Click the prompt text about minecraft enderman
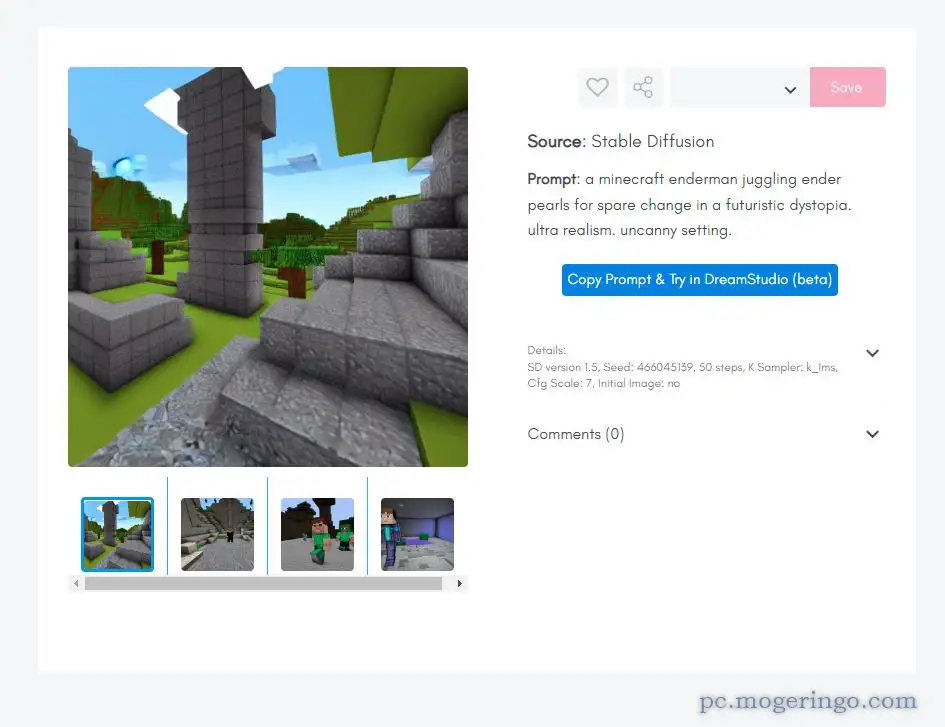Image resolution: width=945 pixels, height=727 pixels. tap(689, 205)
